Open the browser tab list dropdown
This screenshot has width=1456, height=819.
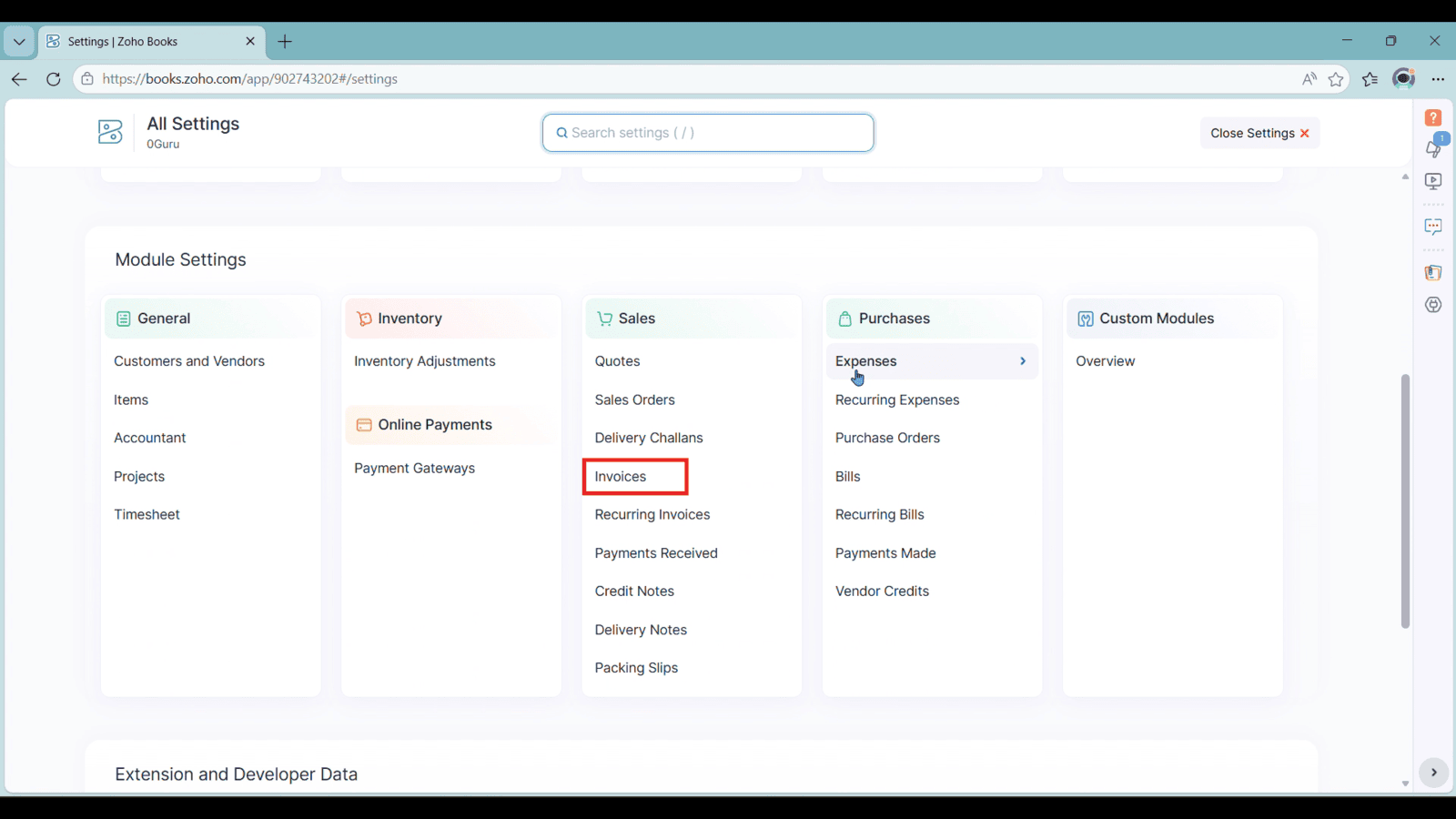[19, 42]
